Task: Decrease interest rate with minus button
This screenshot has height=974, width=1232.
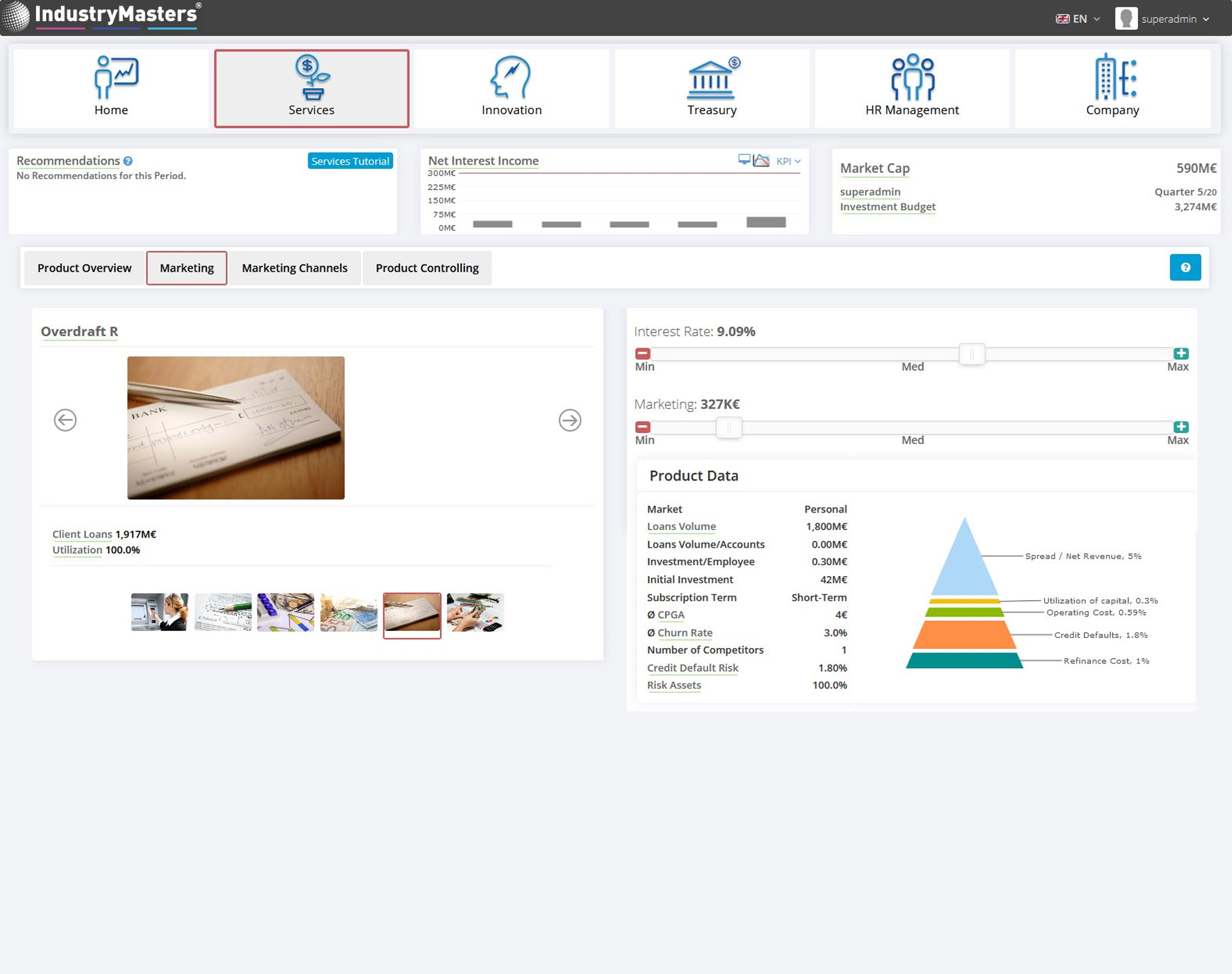Action: pyautogui.click(x=642, y=354)
